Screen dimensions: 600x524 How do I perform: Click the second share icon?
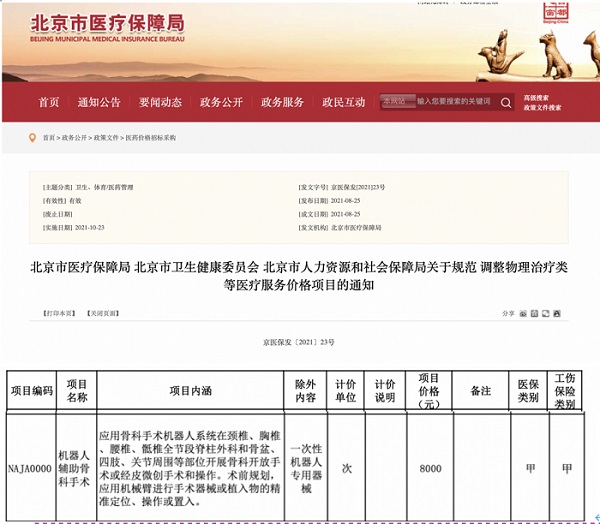(x=534, y=314)
